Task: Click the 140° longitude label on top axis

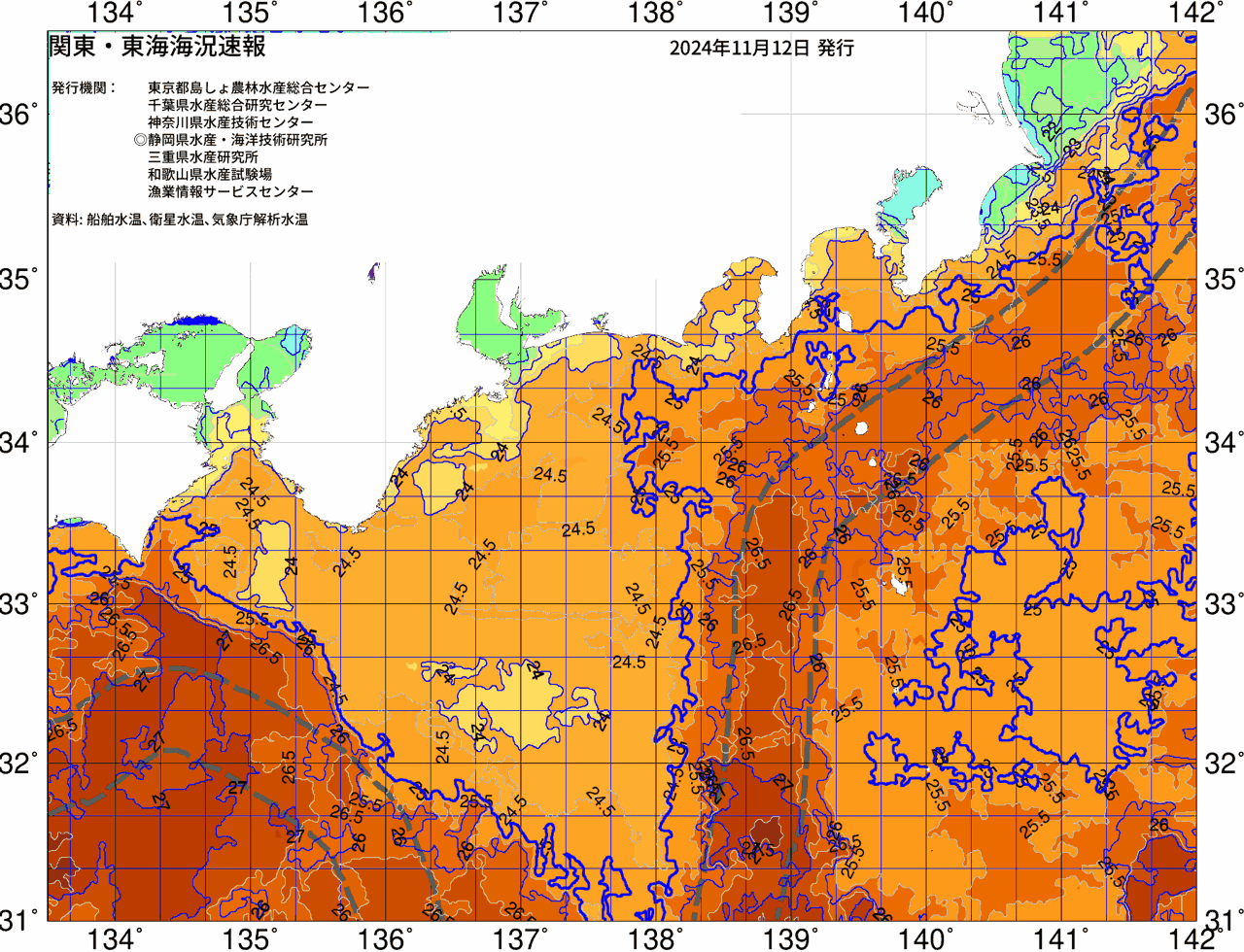Action: (x=926, y=14)
